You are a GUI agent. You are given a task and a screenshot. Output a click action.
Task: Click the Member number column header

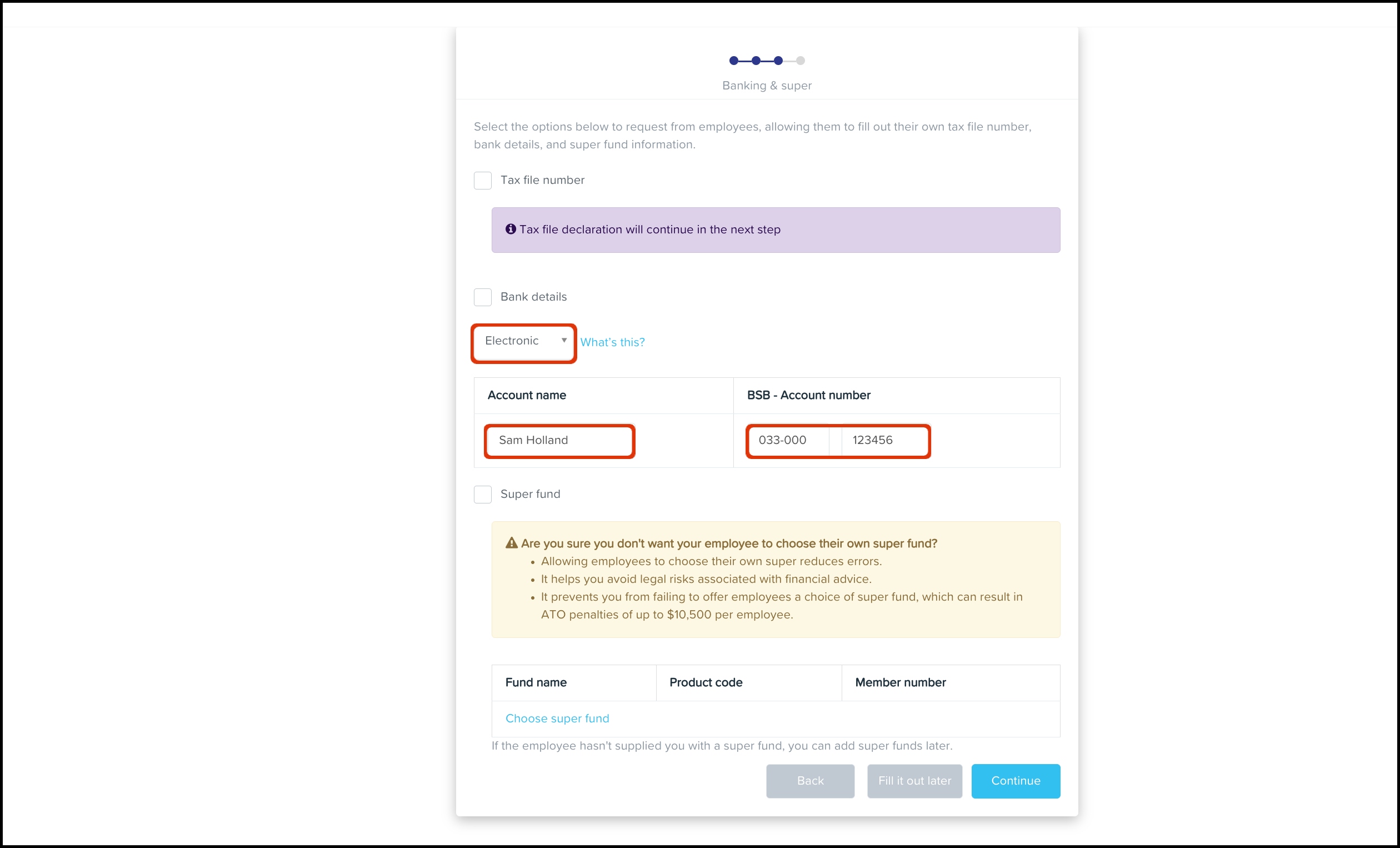point(900,682)
